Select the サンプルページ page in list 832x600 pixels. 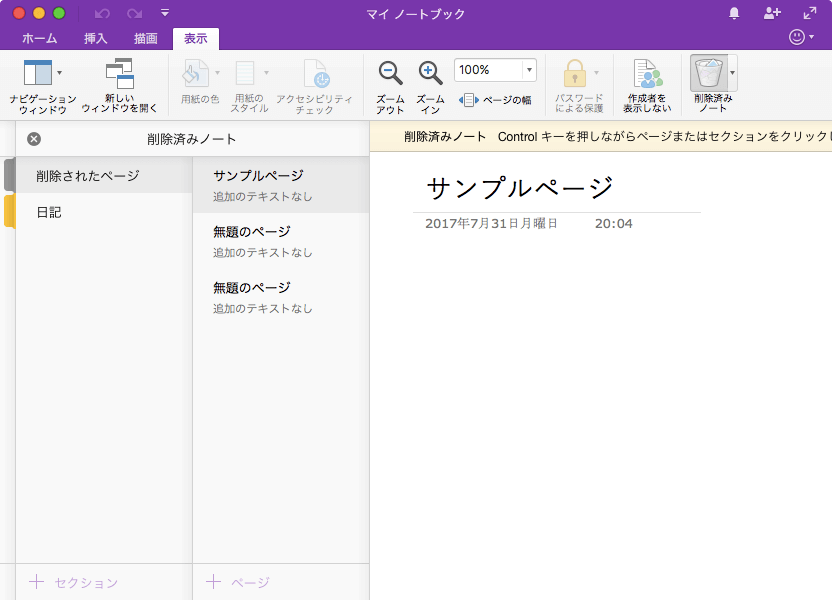click(x=258, y=176)
